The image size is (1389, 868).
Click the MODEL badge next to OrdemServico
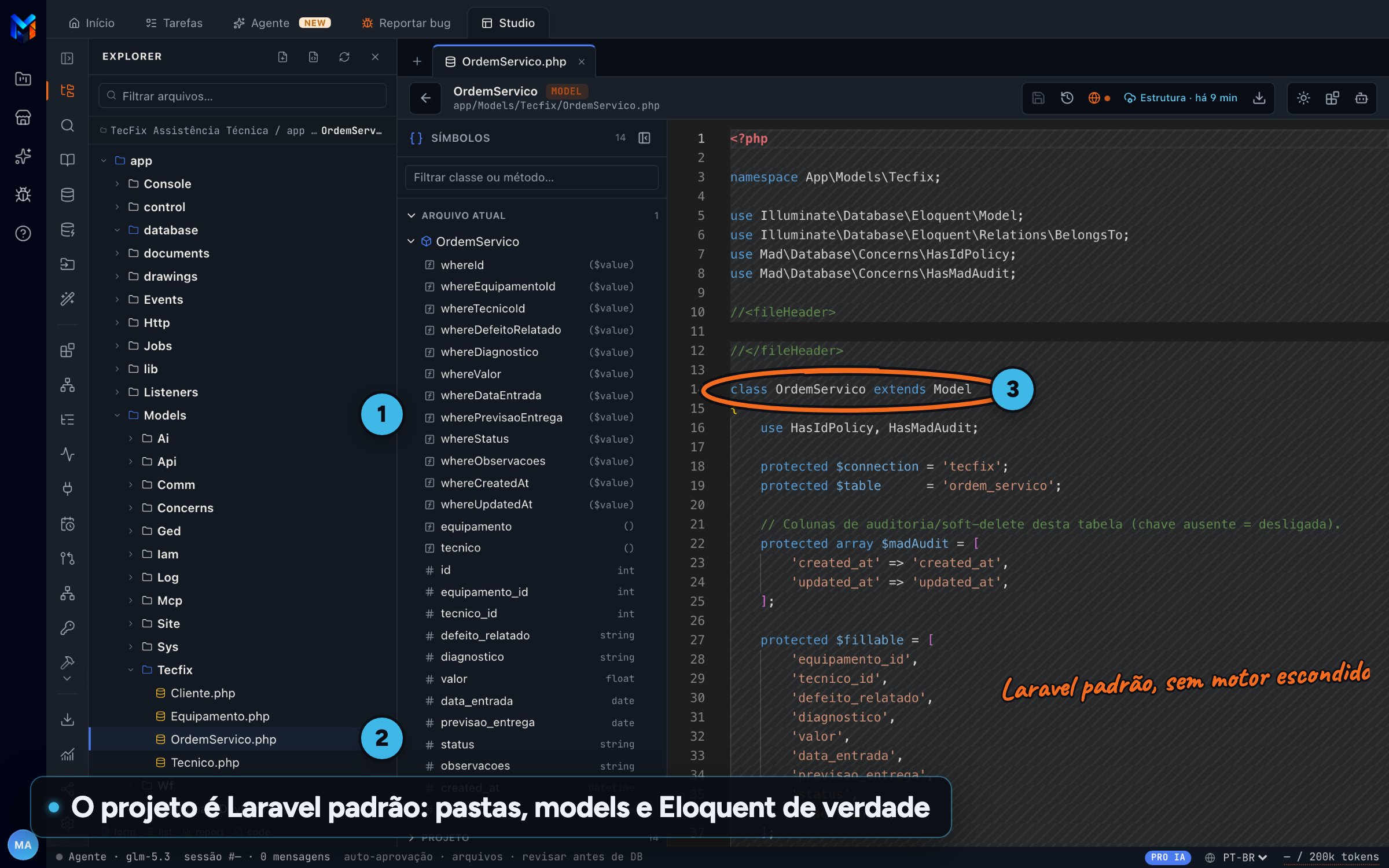(566, 91)
